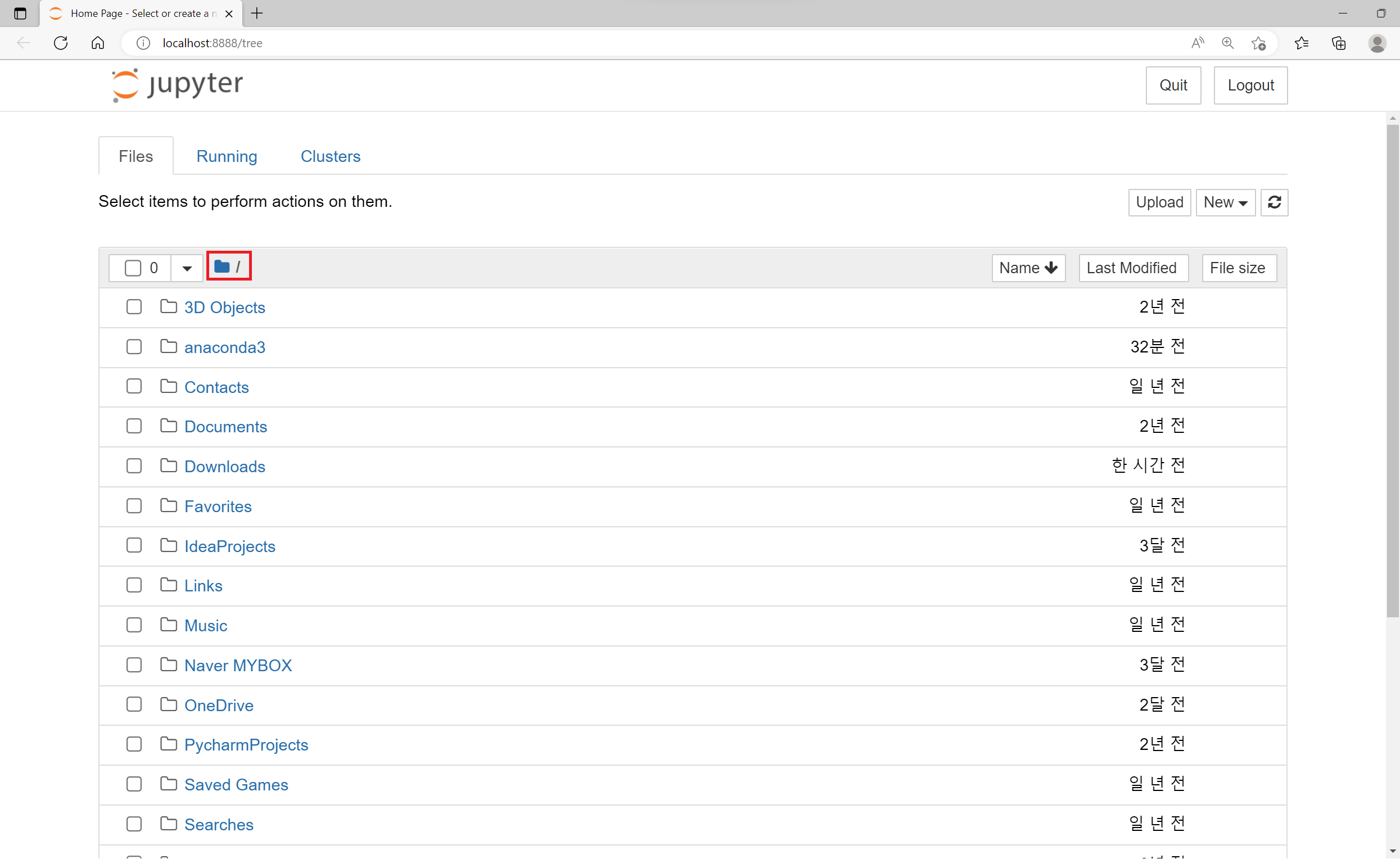The image size is (1400, 859).
Task: Open the selection type dropdown arrow
Action: click(x=187, y=268)
